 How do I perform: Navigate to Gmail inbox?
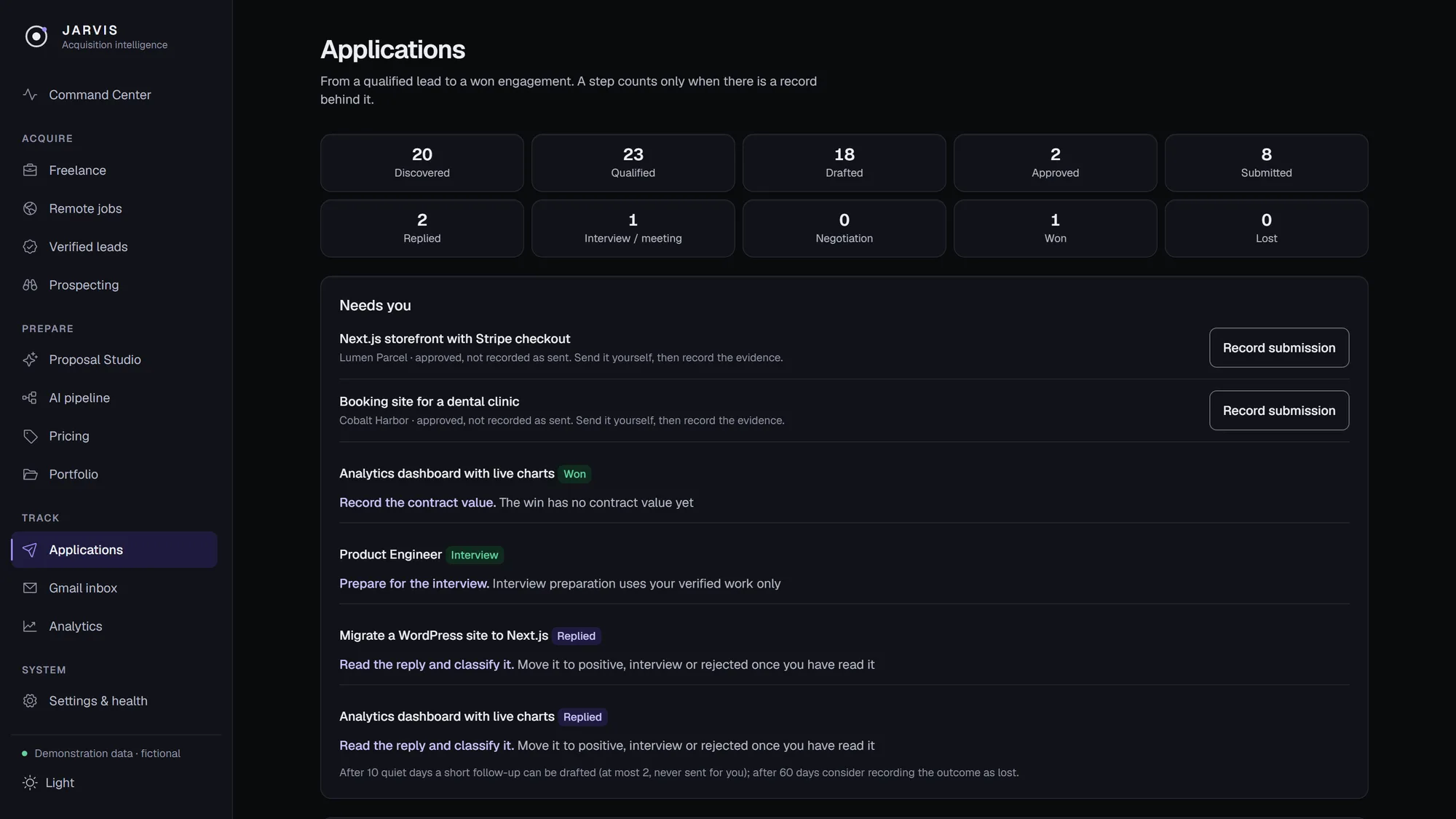114,587
